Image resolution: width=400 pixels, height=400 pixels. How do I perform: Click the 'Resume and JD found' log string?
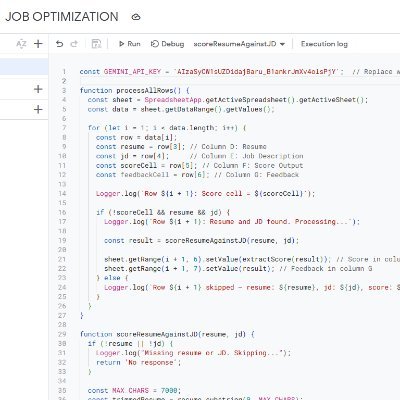point(250,222)
